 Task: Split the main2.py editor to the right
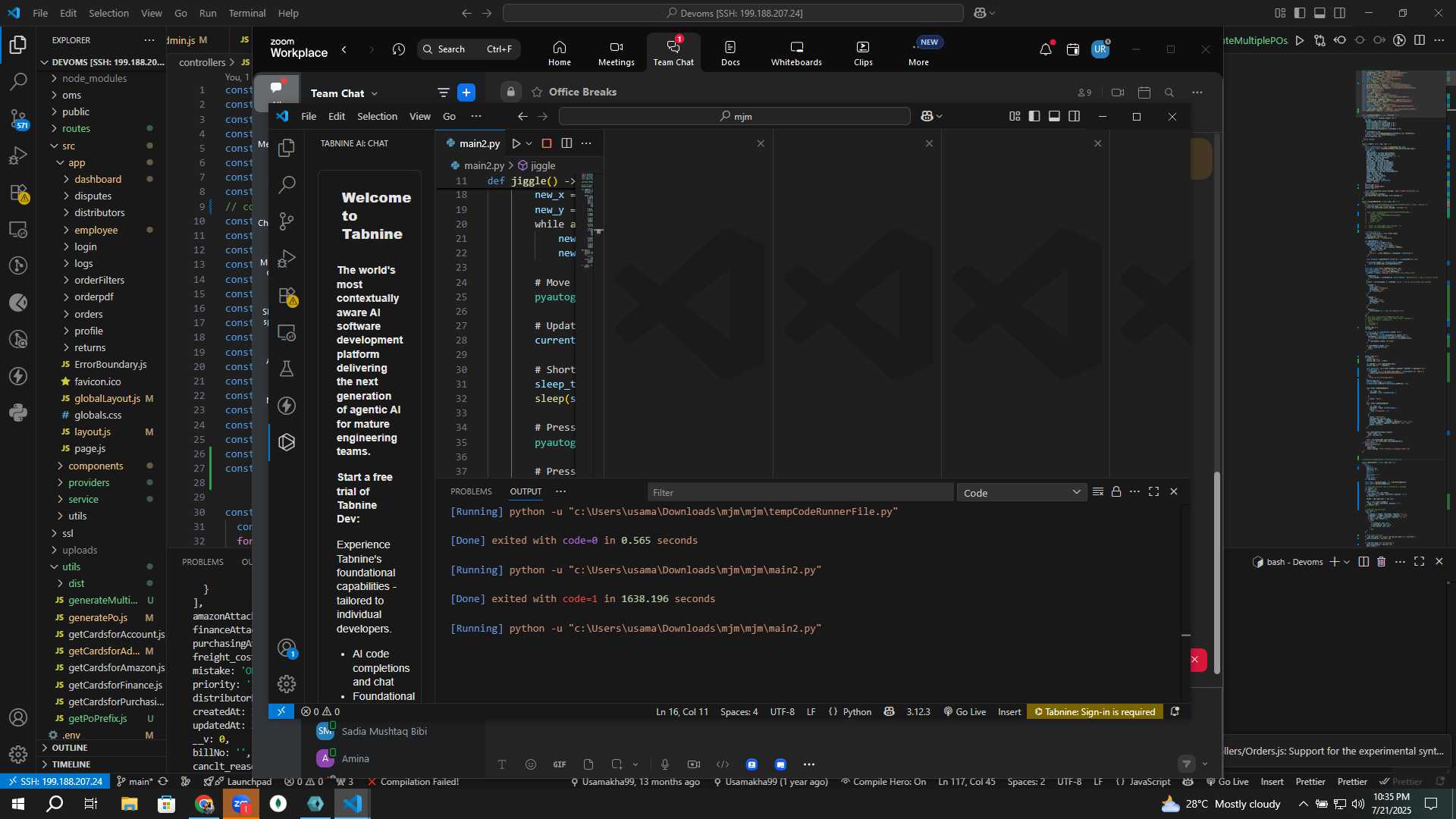click(566, 143)
